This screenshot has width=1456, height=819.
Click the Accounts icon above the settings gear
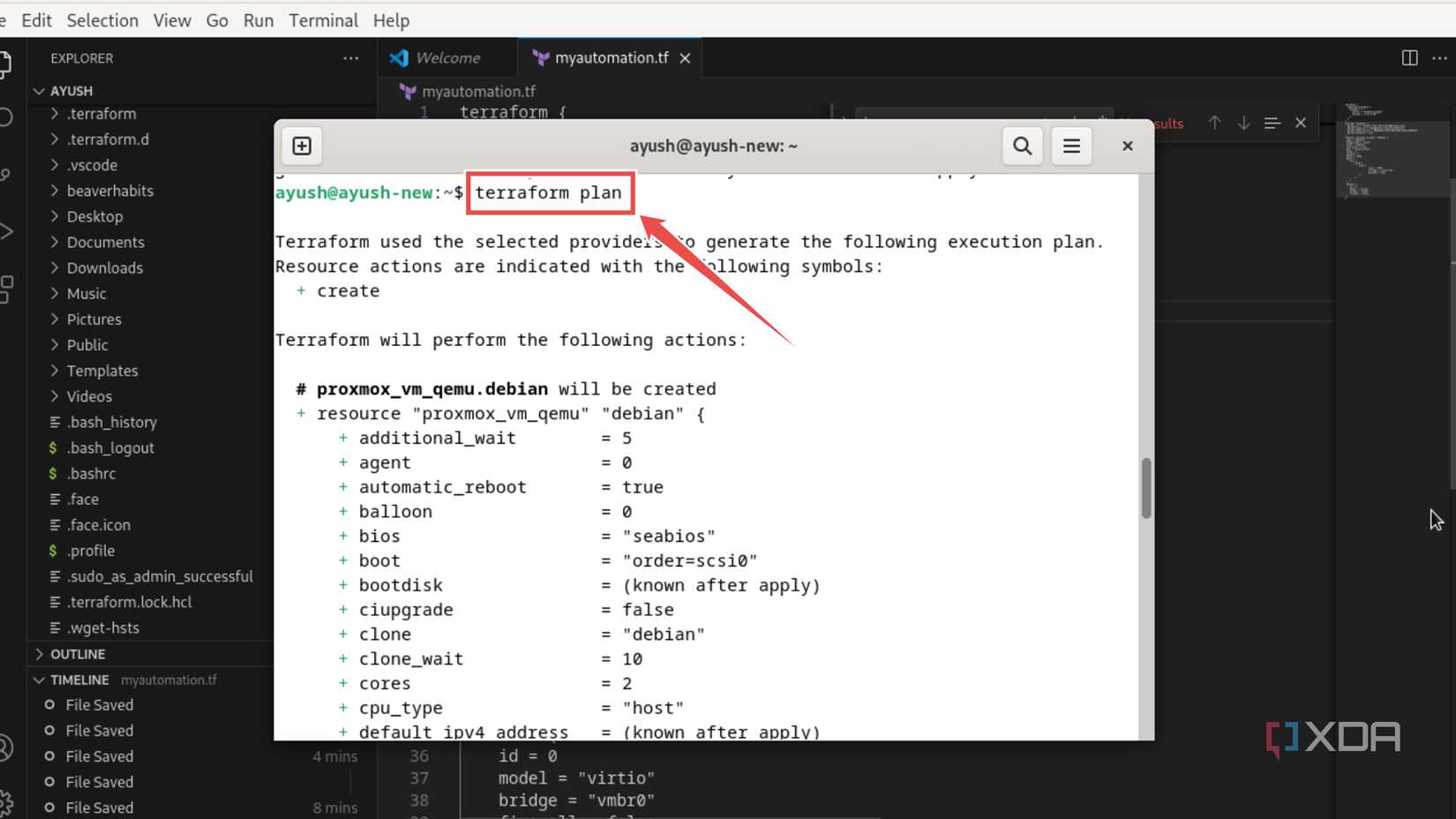(x=7, y=746)
